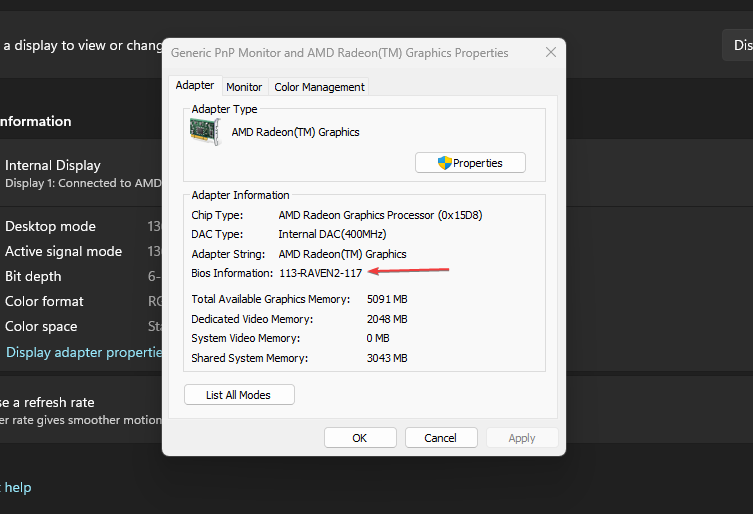The height and width of the screenshot is (514, 753).
Task: Click Bios Information value 113-RAVEN2-117
Action: pyautogui.click(x=320, y=273)
